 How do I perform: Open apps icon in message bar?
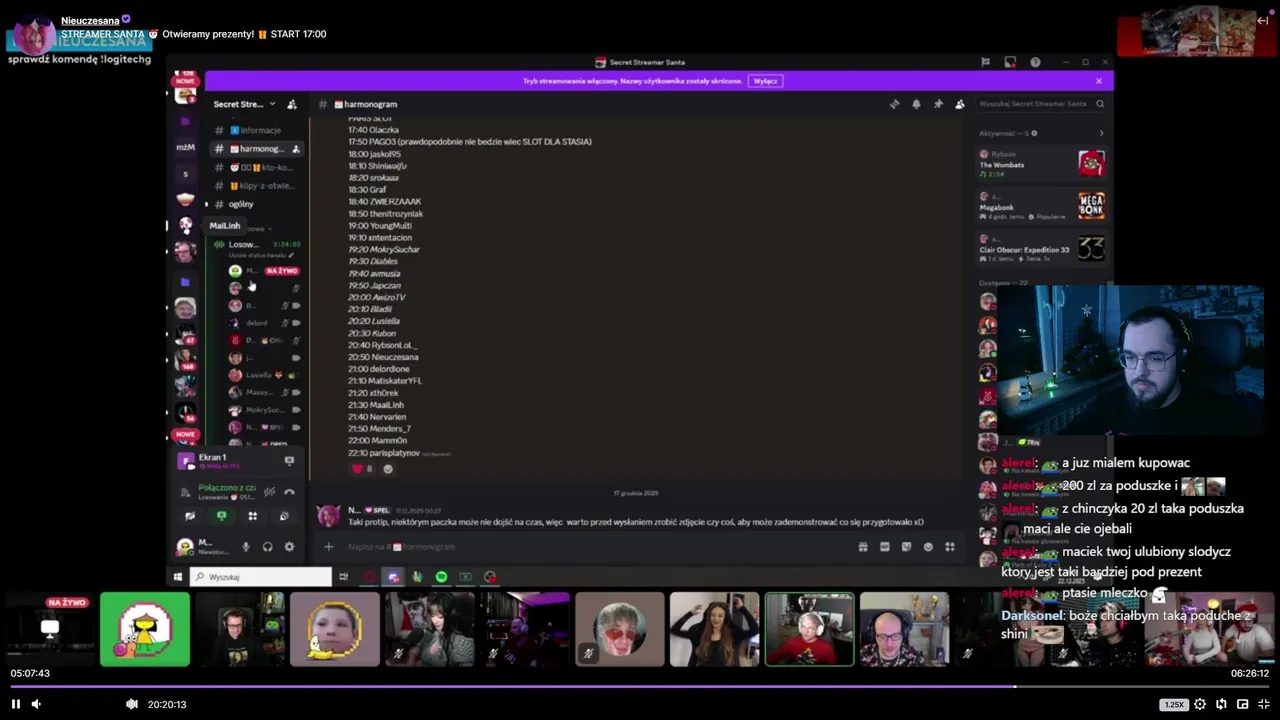click(950, 546)
